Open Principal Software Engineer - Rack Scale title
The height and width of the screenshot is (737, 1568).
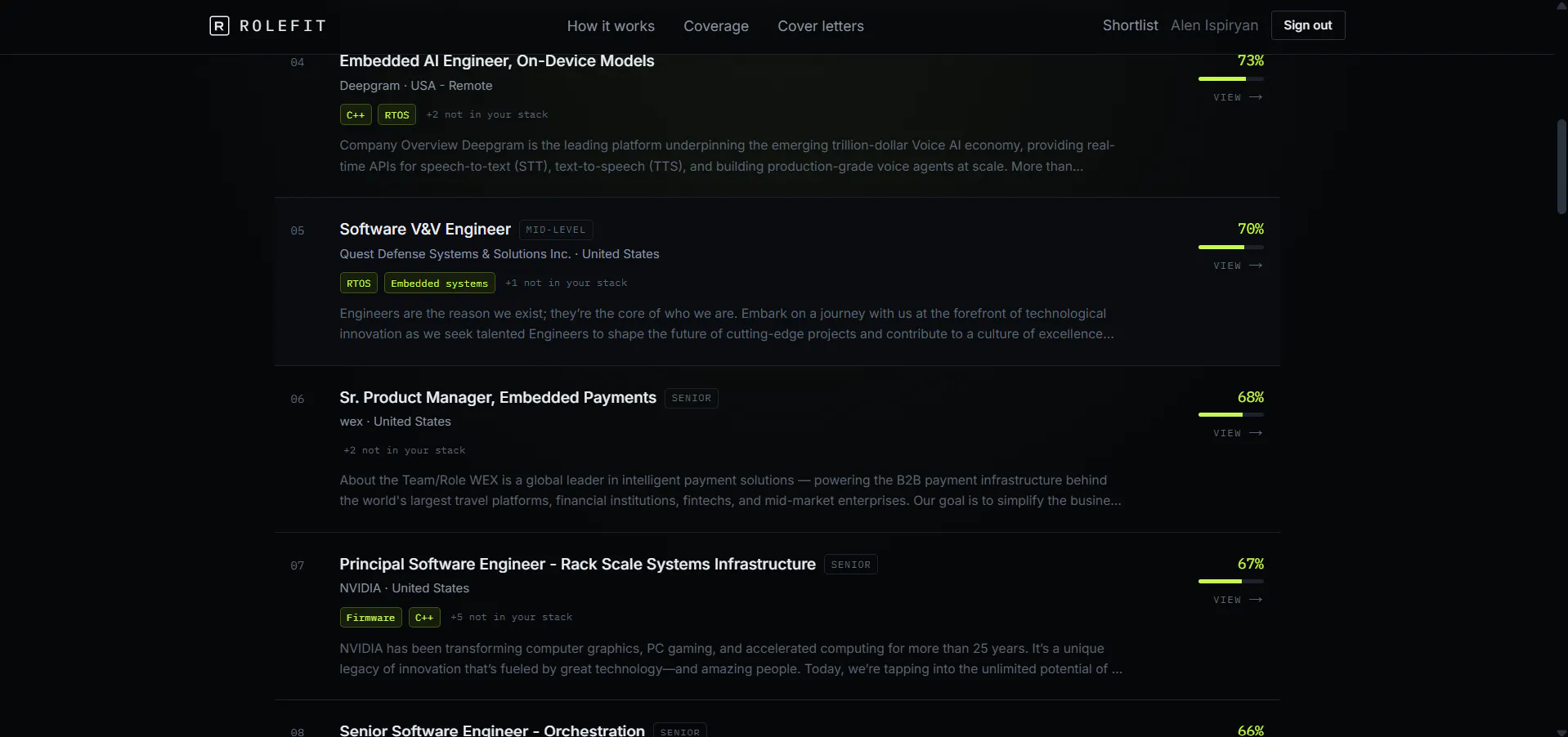577,565
